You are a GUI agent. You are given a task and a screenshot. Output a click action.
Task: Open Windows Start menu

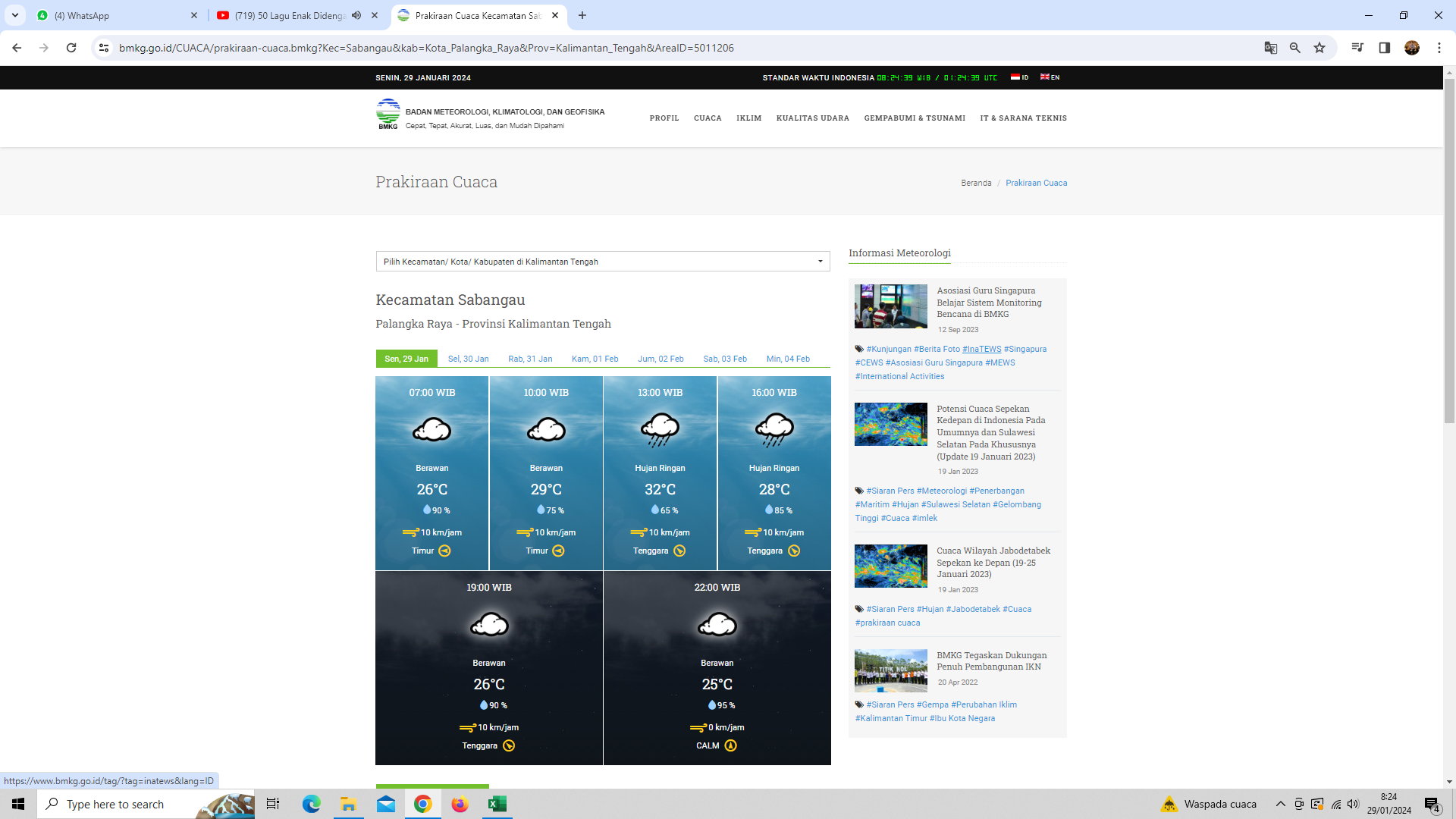(18, 804)
